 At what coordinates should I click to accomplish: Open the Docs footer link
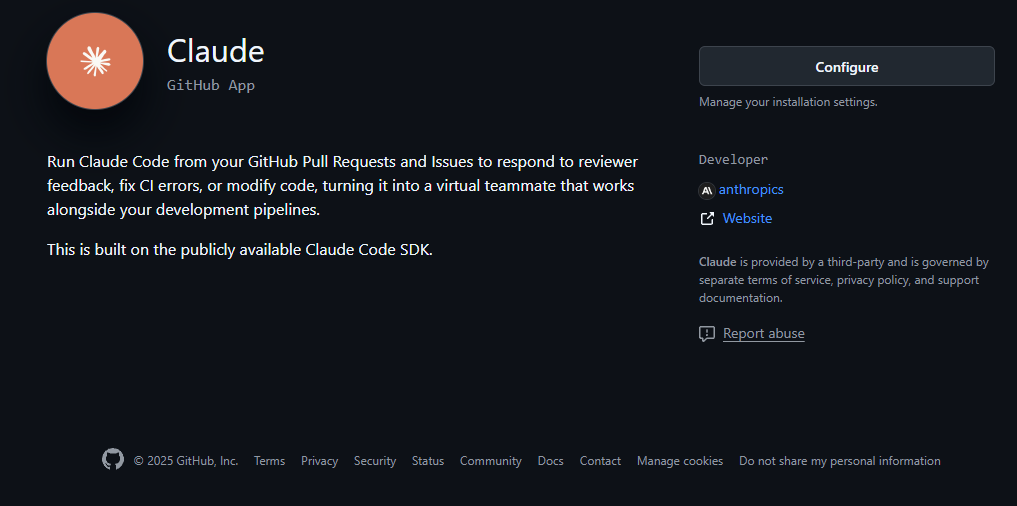(x=551, y=461)
